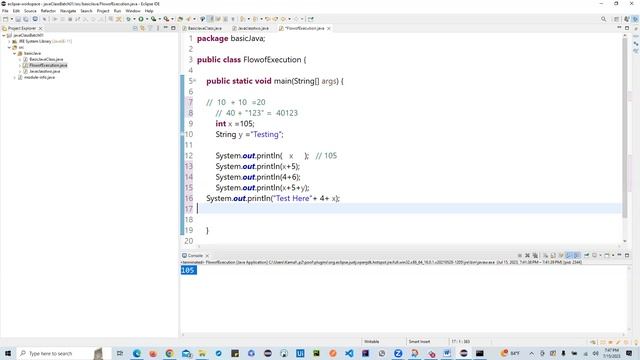Screen dimensions: 640x360
Task: Open dropdown arrow next to External Tools icon
Action: [x=172, y=19]
